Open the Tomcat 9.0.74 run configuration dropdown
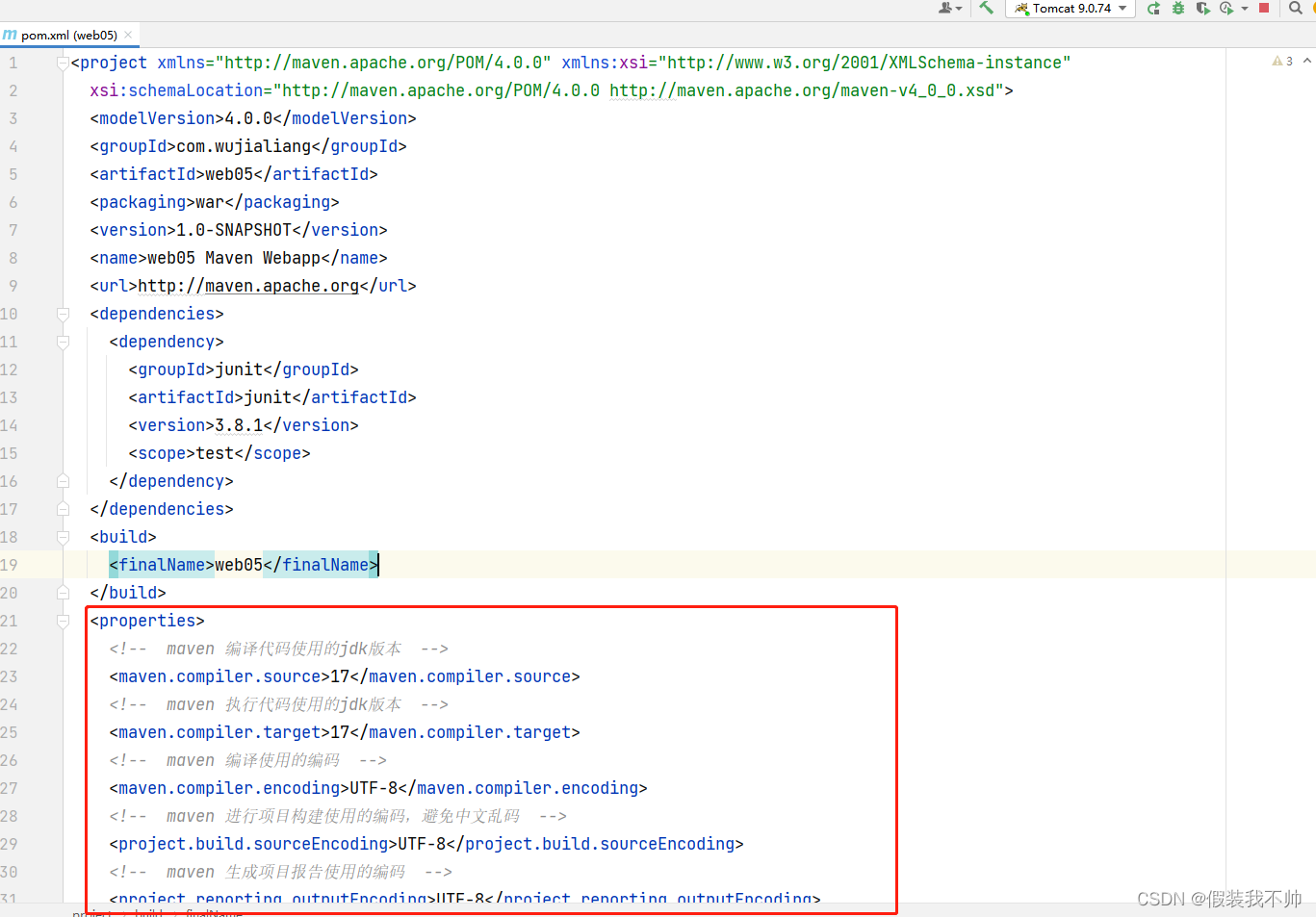 [1070, 9]
